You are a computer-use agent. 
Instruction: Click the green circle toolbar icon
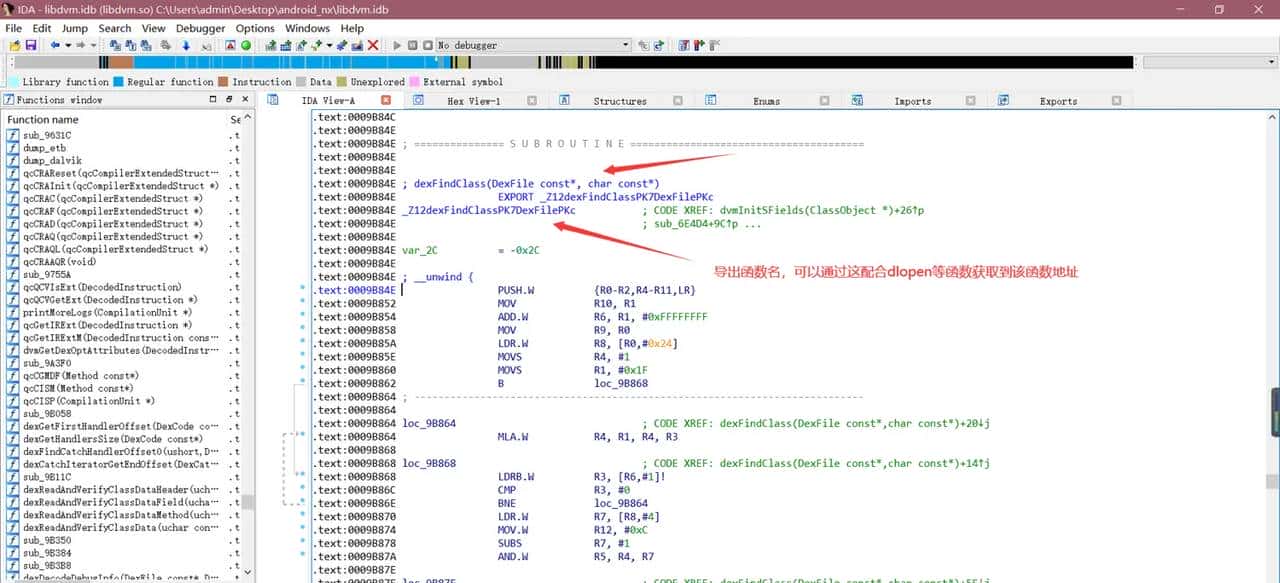click(246, 46)
